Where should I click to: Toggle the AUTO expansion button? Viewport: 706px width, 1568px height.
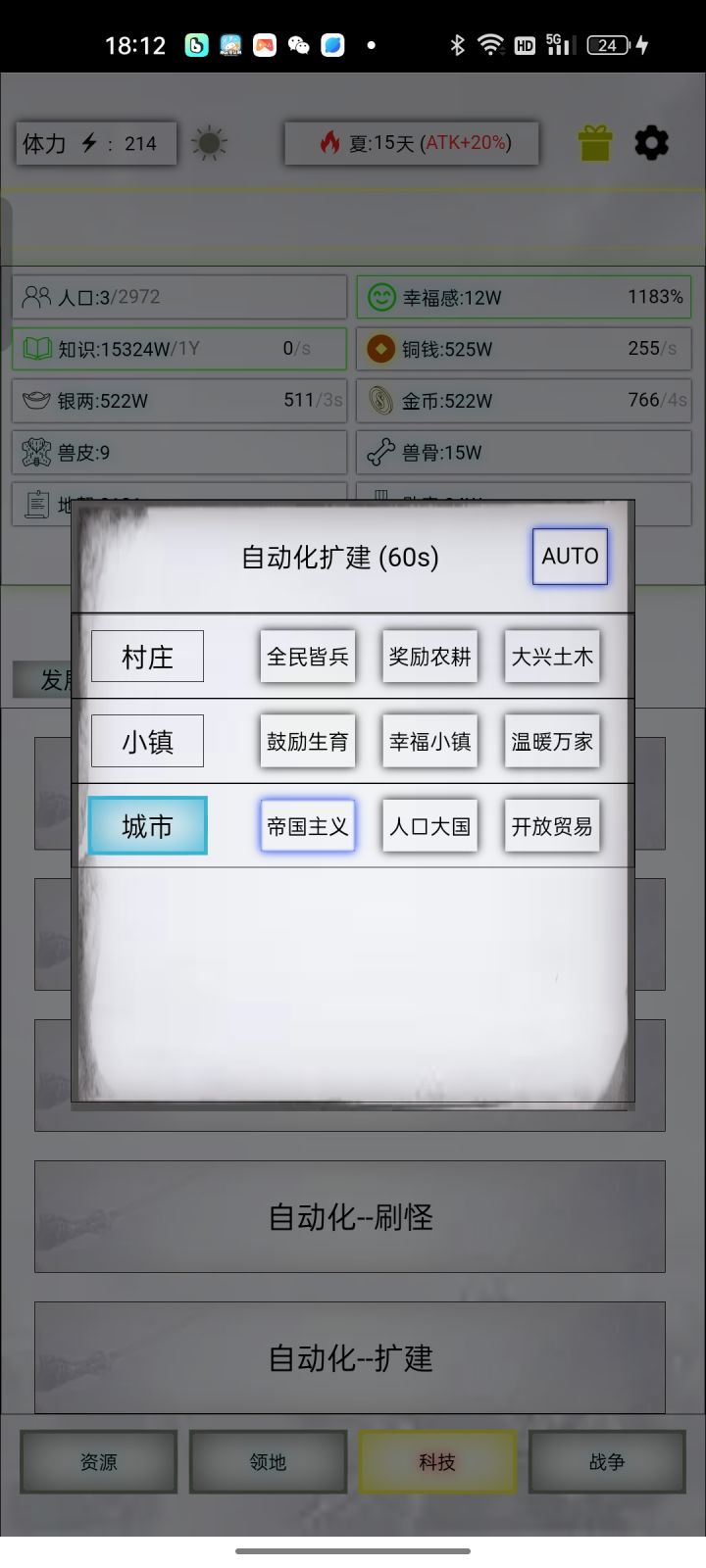(570, 556)
